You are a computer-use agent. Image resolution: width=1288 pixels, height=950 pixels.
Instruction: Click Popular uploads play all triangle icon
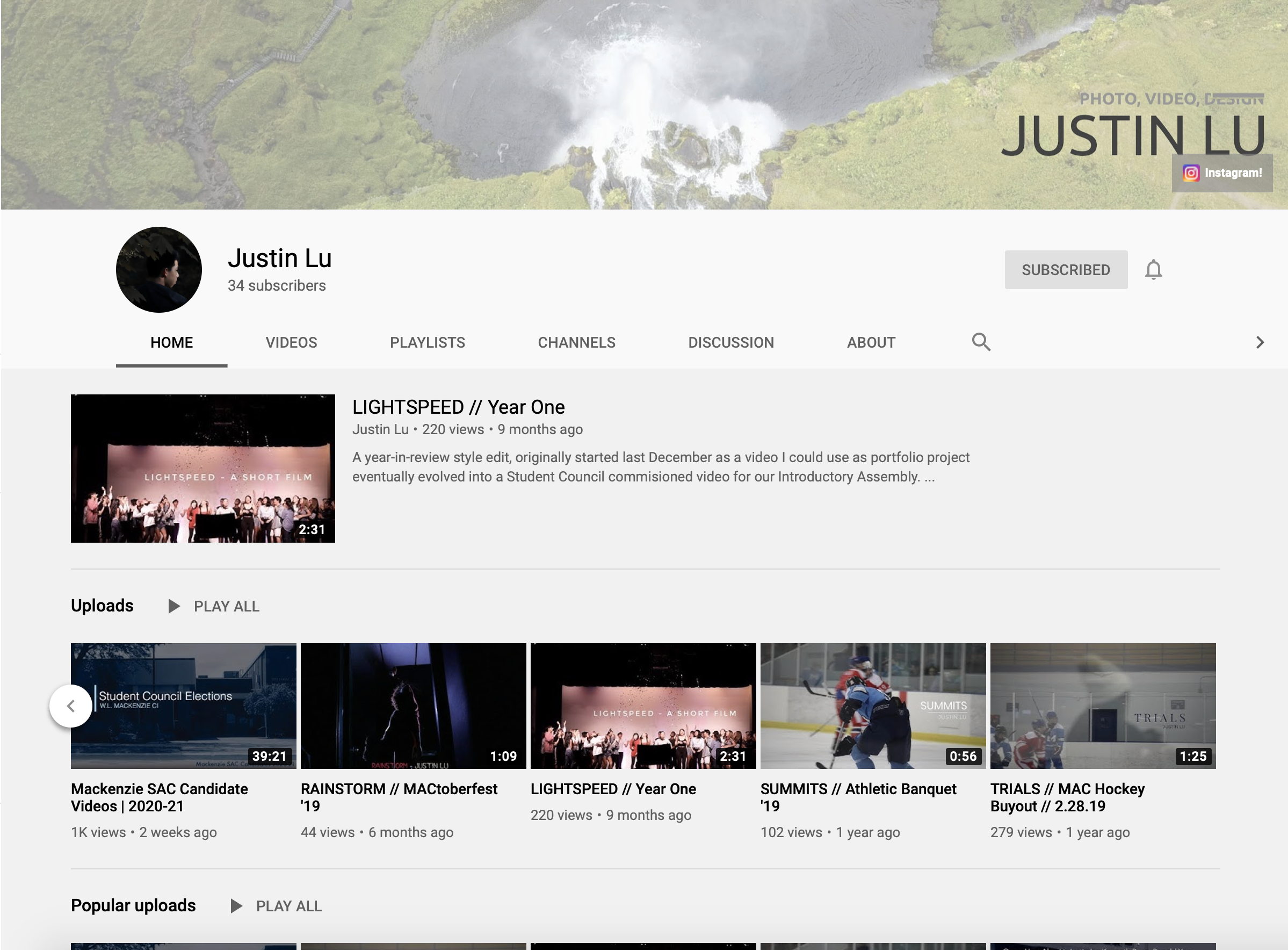click(x=236, y=906)
